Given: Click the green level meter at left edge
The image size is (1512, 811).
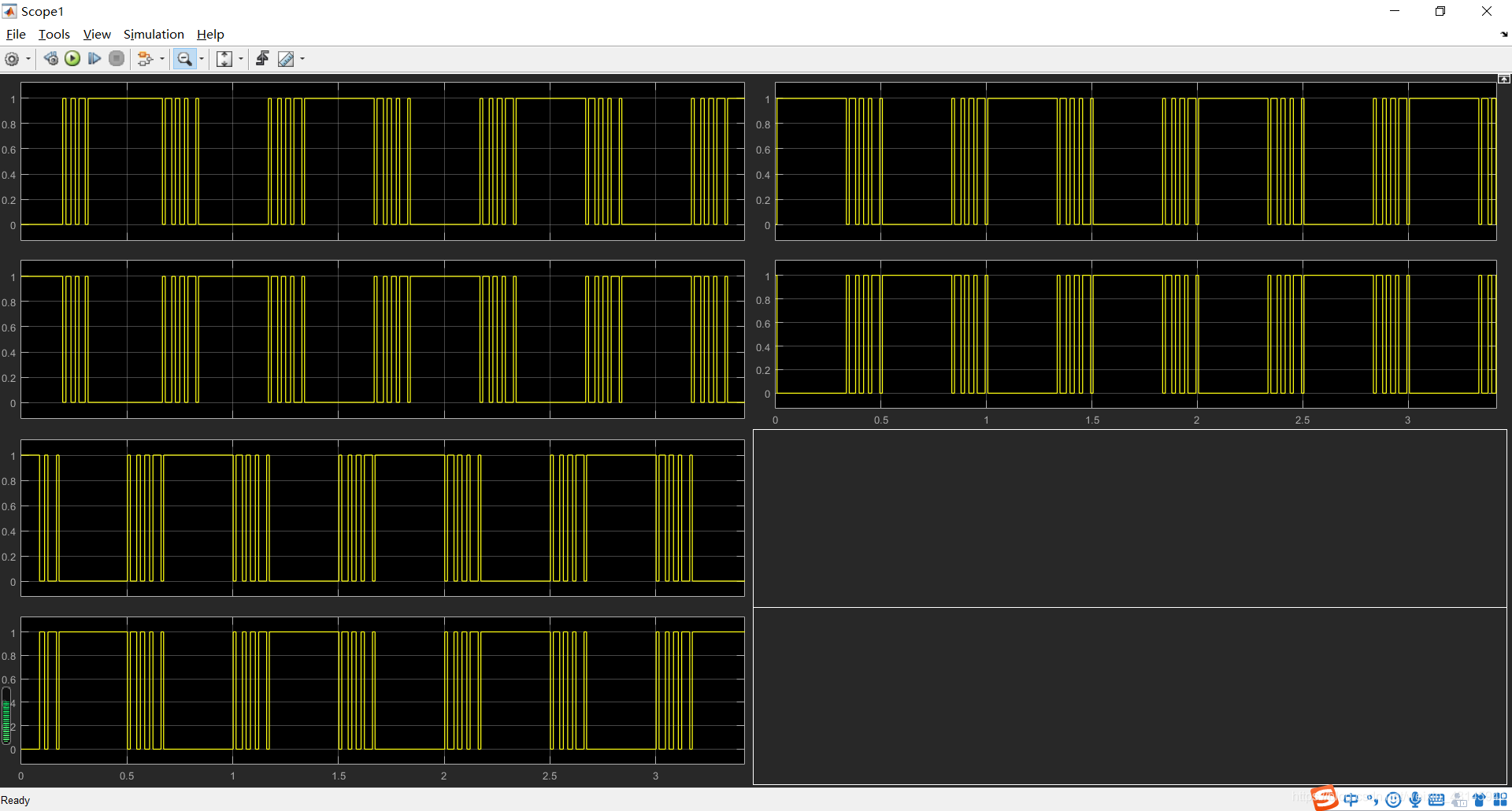Looking at the screenshot, I should (6, 716).
